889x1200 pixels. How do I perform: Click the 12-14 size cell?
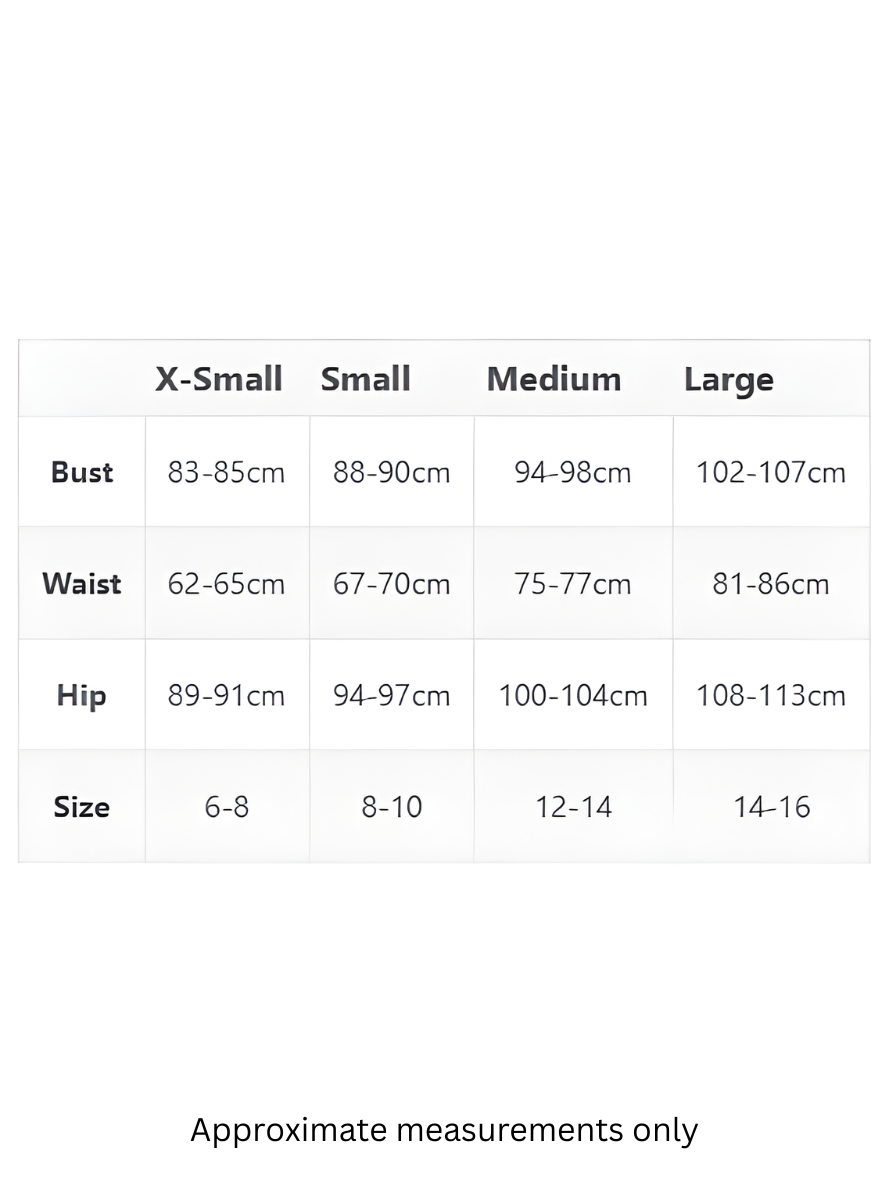click(573, 807)
